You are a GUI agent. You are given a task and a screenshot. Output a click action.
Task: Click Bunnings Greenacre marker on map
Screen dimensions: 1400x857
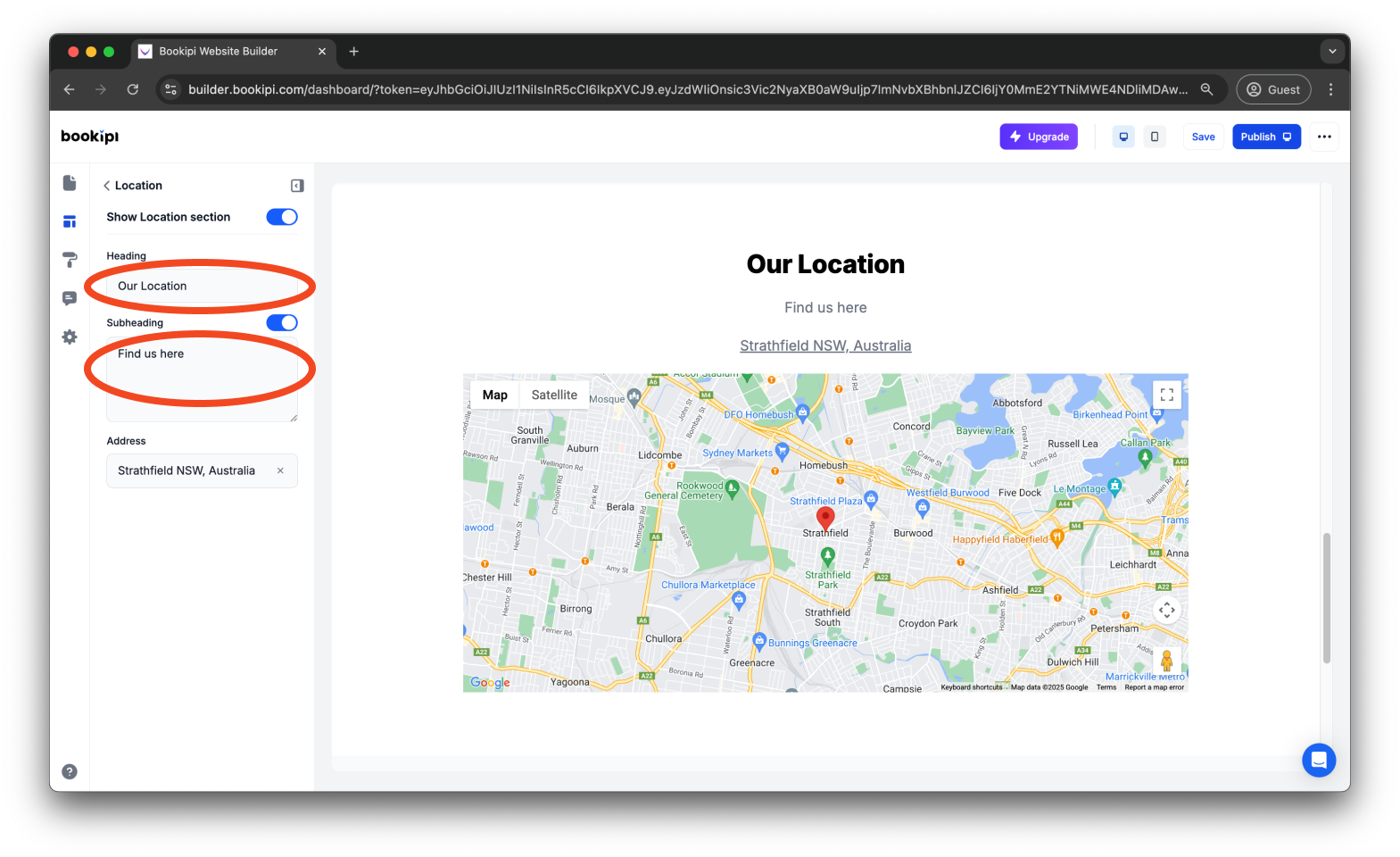759,640
